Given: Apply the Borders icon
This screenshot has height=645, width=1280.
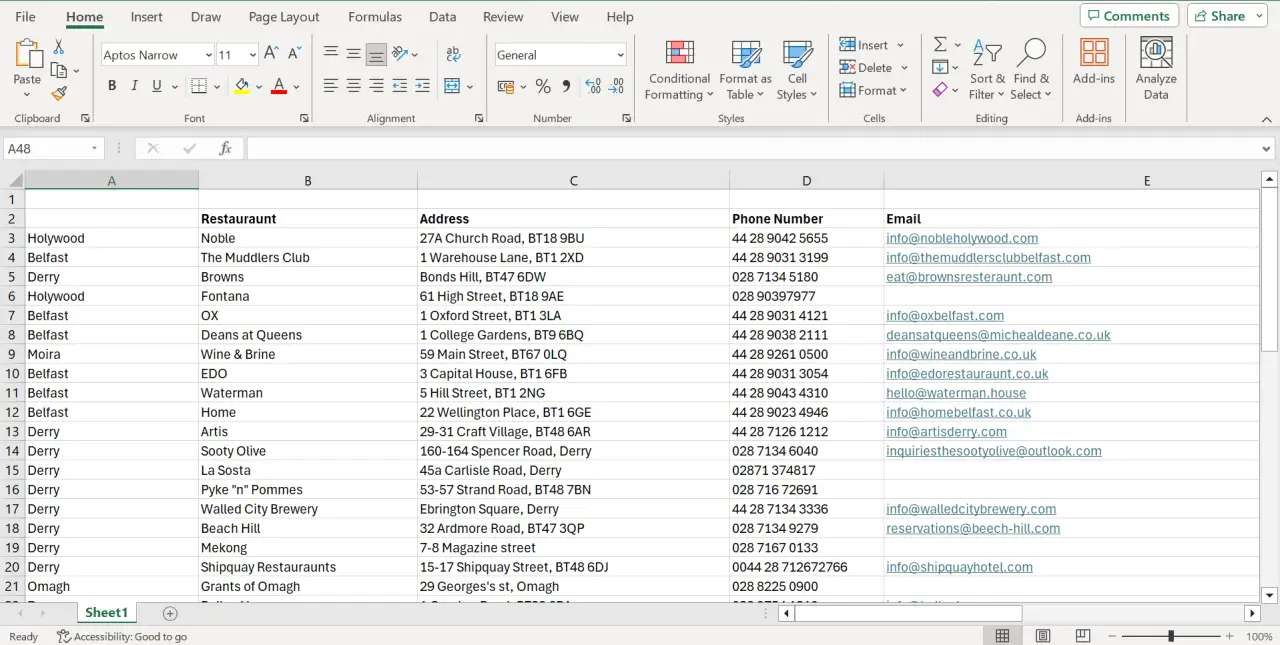Looking at the screenshot, I should pyautogui.click(x=199, y=87).
